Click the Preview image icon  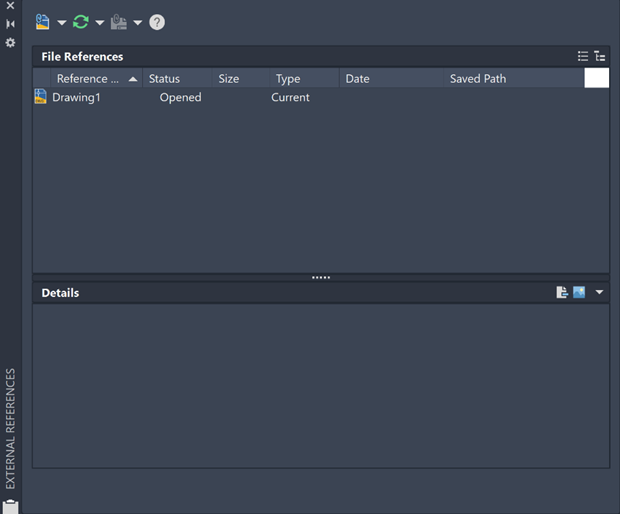coord(579,293)
